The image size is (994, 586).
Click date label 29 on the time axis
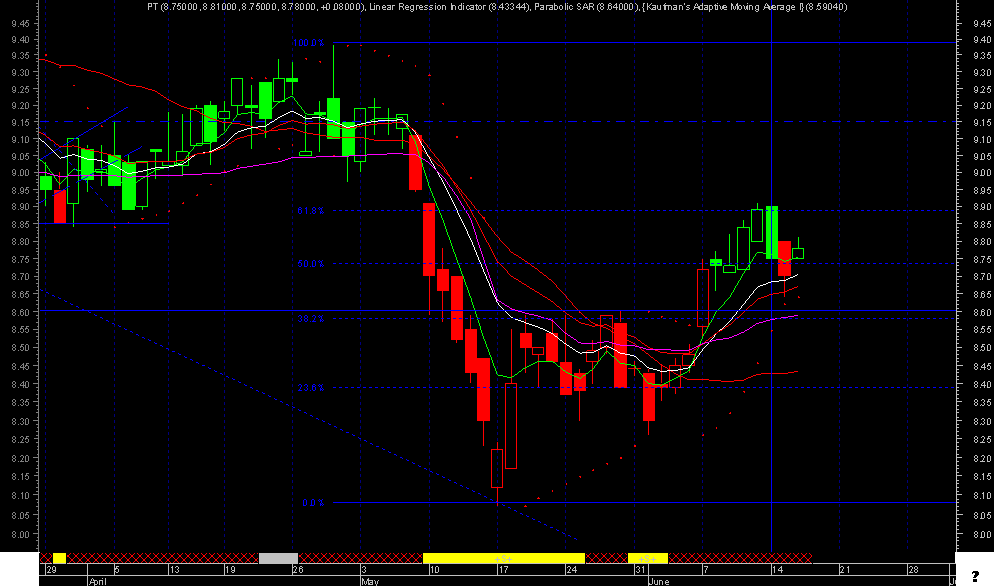point(51,570)
